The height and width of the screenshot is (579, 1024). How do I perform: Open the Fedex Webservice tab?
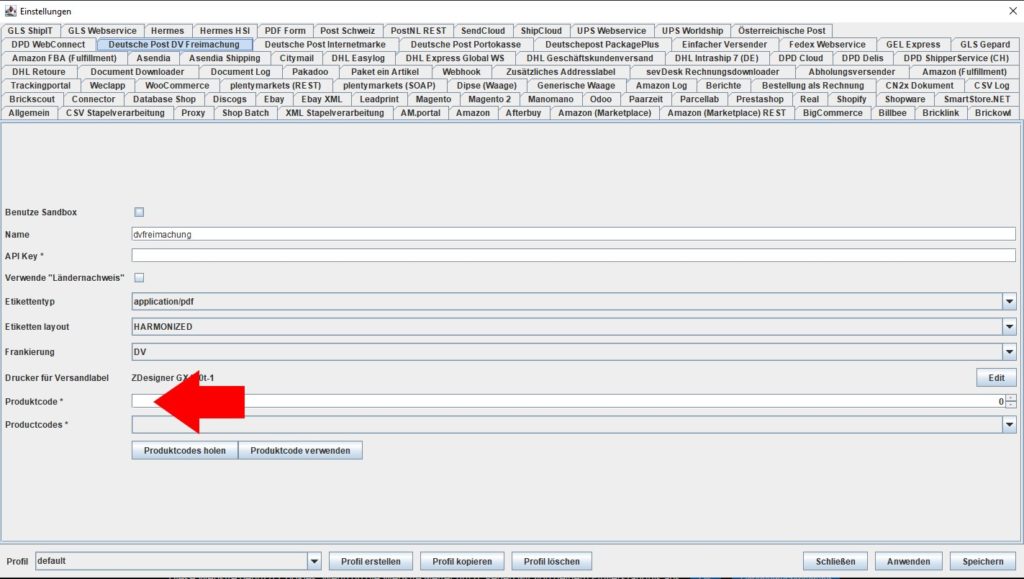pos(827,44)
